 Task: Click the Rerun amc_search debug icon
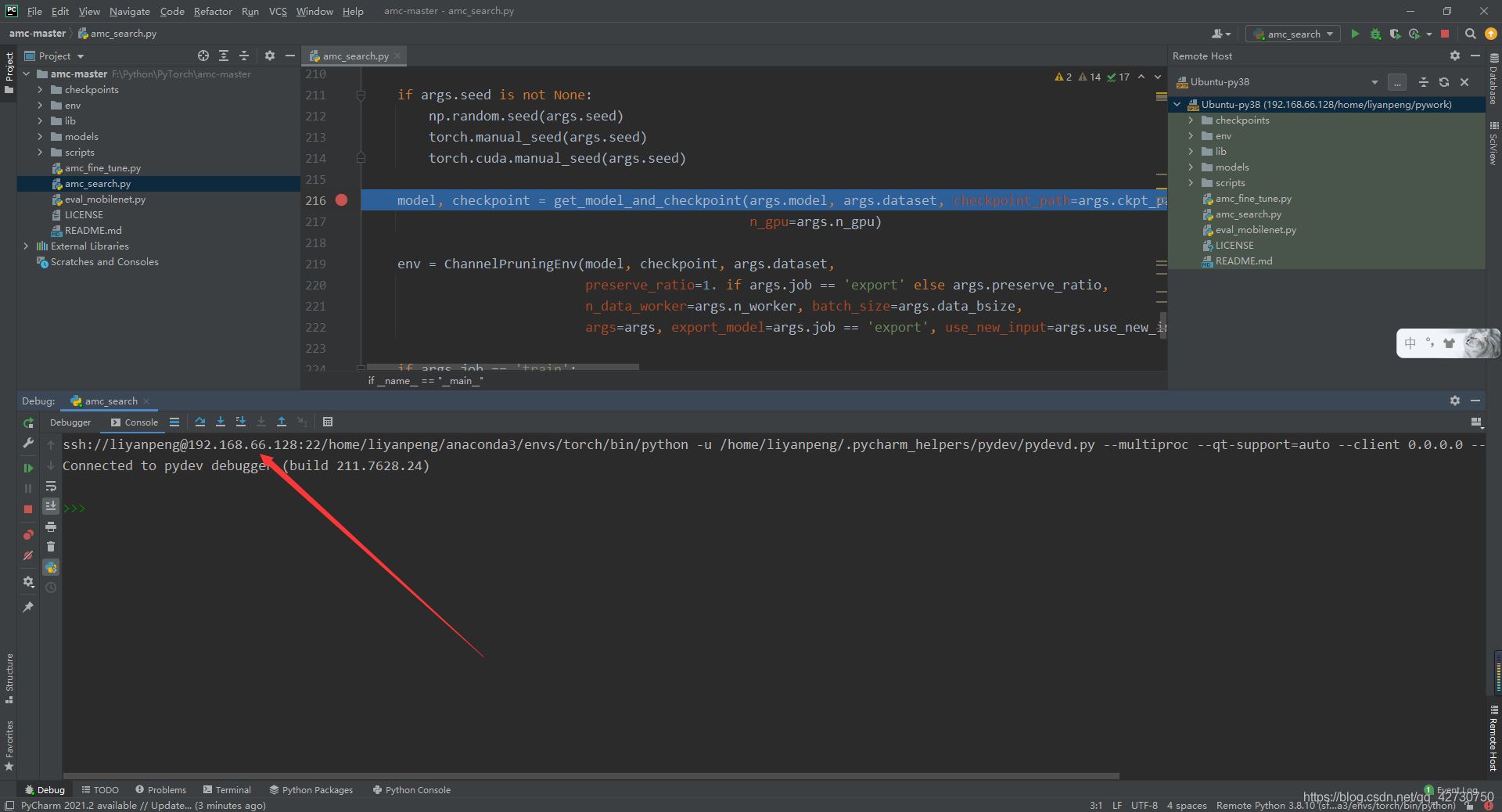point(28,422)
